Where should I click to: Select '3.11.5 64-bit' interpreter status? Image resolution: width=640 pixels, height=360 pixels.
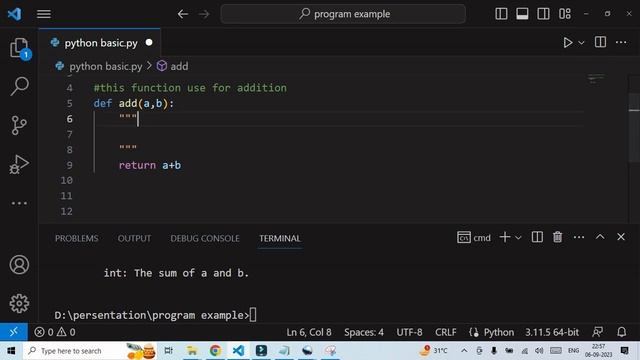[x=552, y=332]
